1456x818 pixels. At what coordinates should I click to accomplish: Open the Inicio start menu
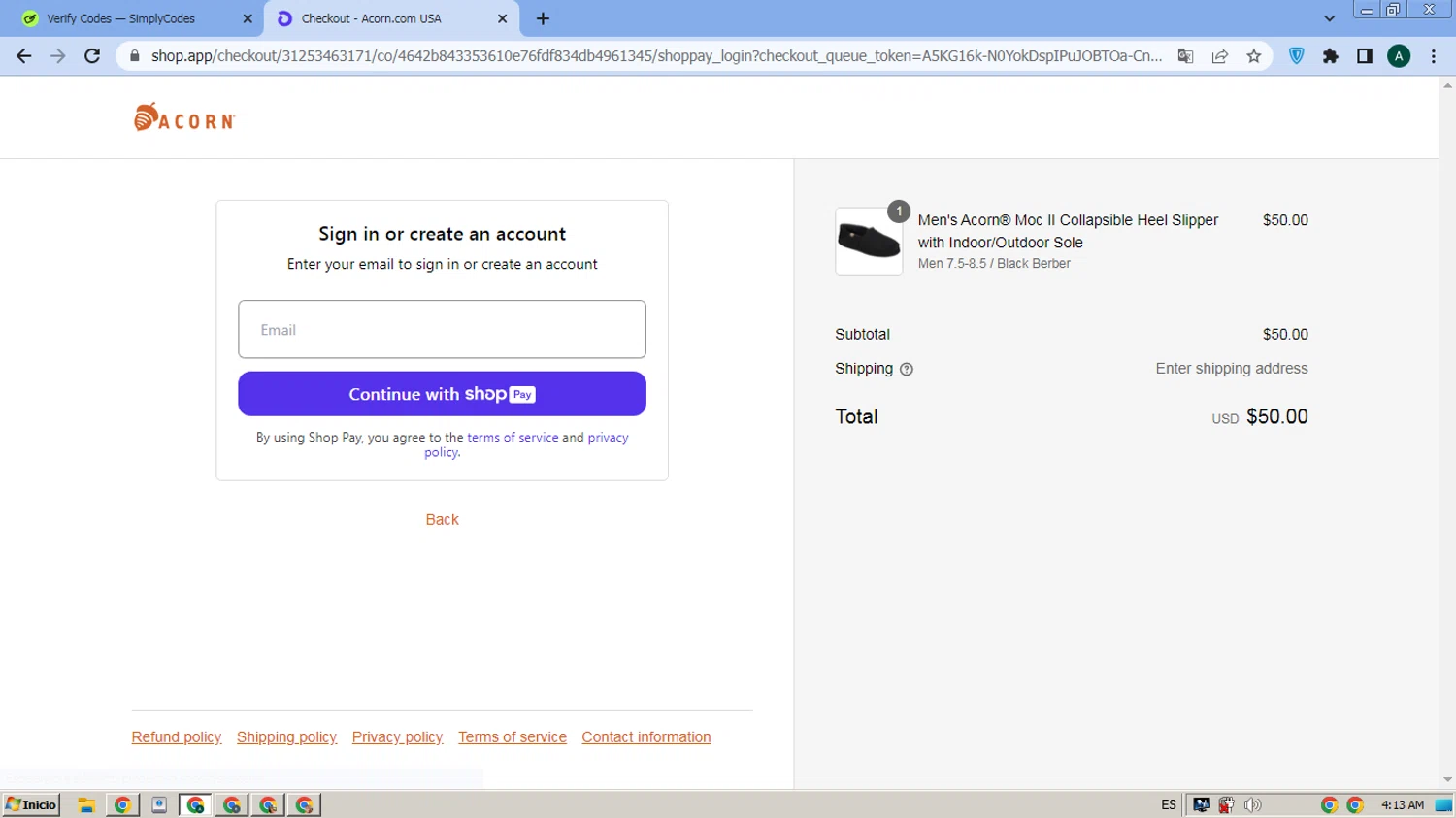pyautogui.click(x=31, y=804)
